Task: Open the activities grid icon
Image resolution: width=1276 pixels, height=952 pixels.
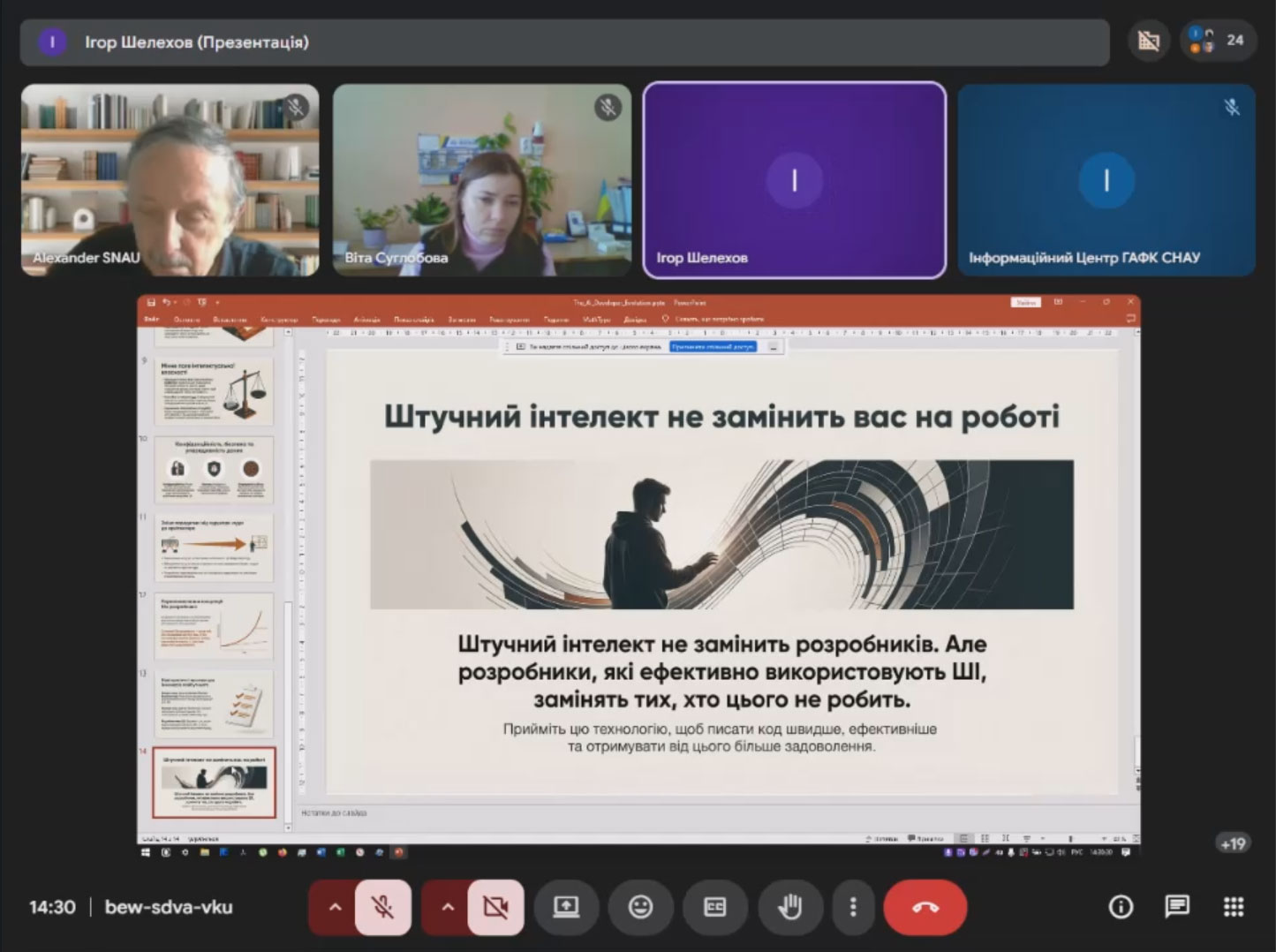Action: pos(1234,907)
